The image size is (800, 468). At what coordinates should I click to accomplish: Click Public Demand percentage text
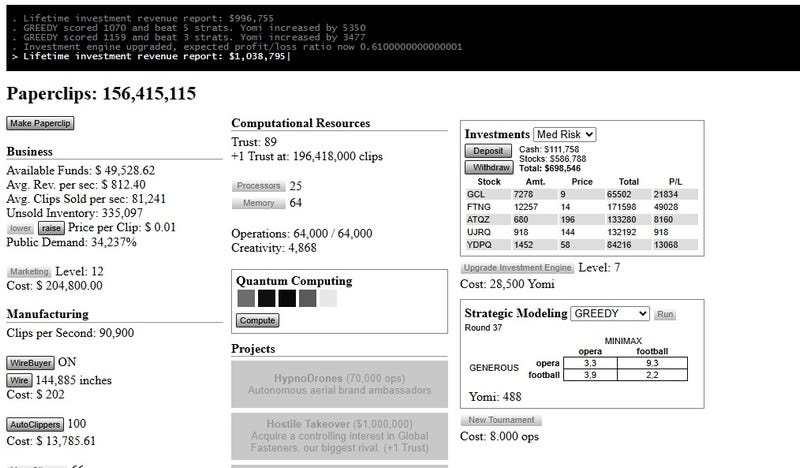(x=71, y=242)
